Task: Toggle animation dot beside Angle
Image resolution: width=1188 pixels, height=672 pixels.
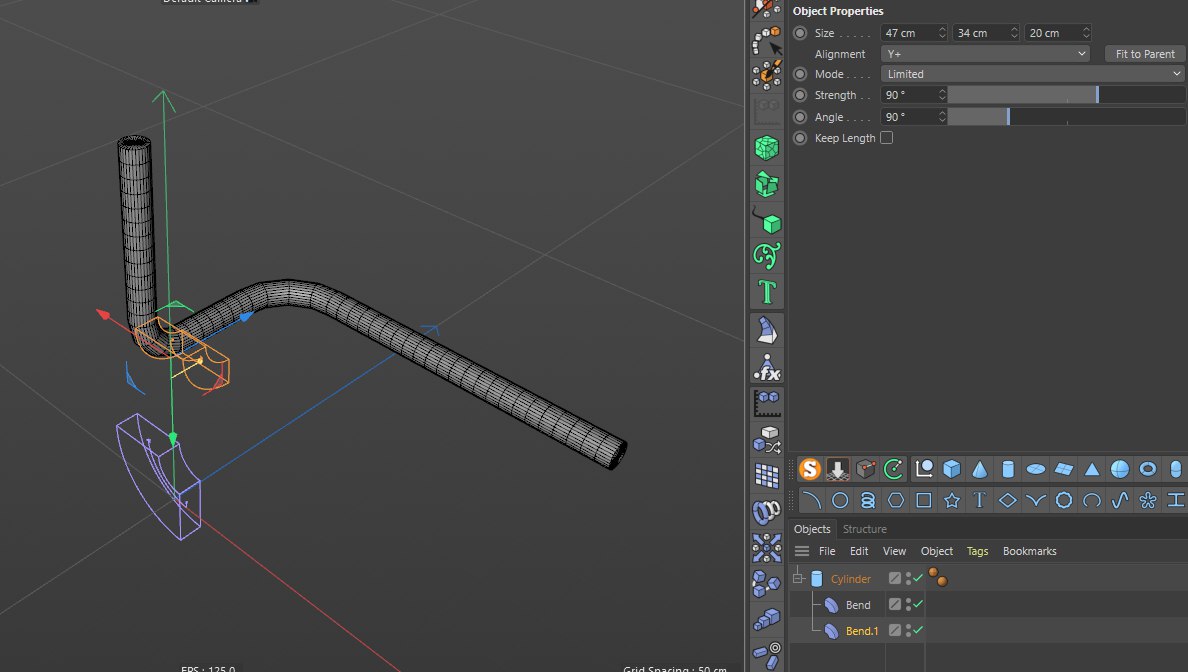Action: click(800, 117)
